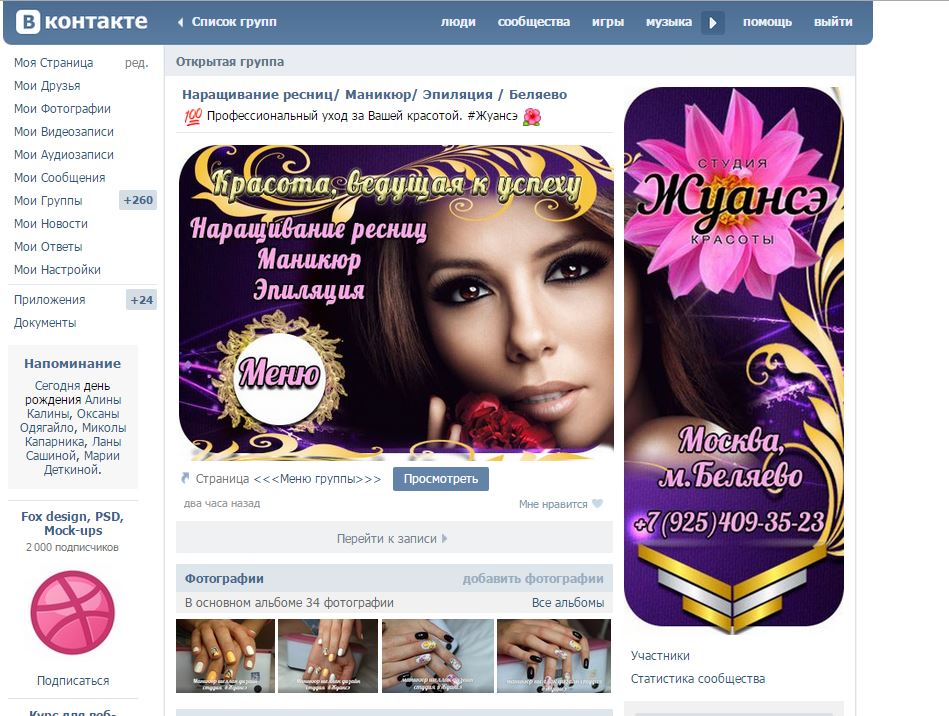Open Fox design, PSD, Mock-ups community

coord(73,524)
